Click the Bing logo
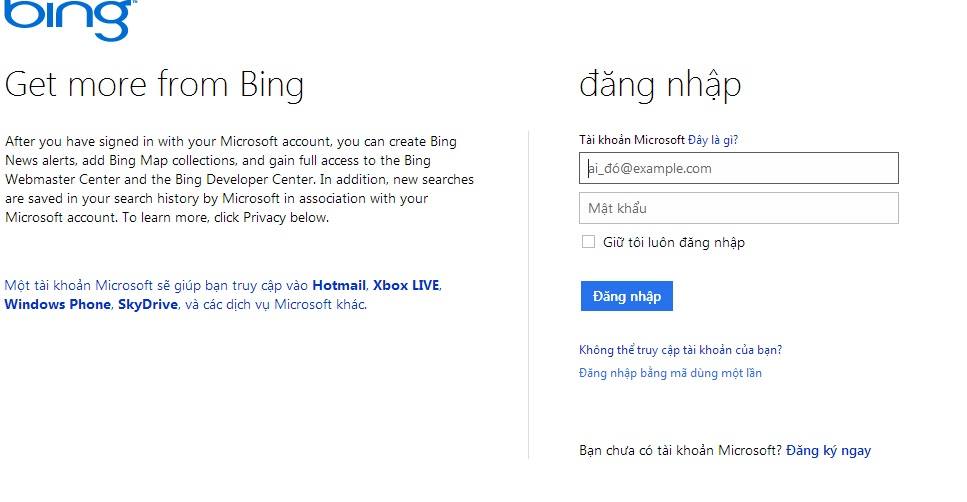 pyautogui.click(x=70, y=20)
